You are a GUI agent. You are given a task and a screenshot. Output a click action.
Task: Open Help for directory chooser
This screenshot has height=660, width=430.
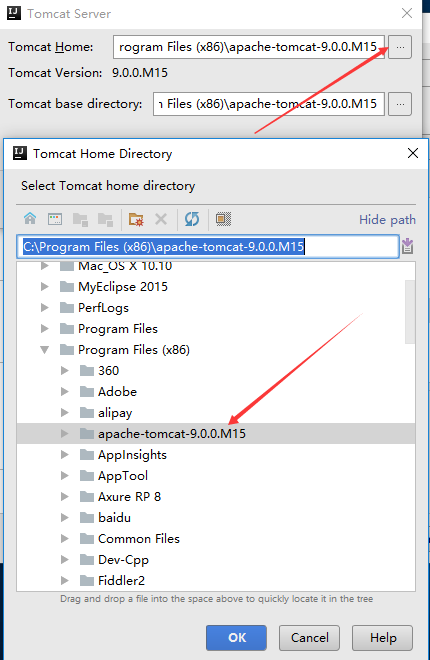[382, 638]
